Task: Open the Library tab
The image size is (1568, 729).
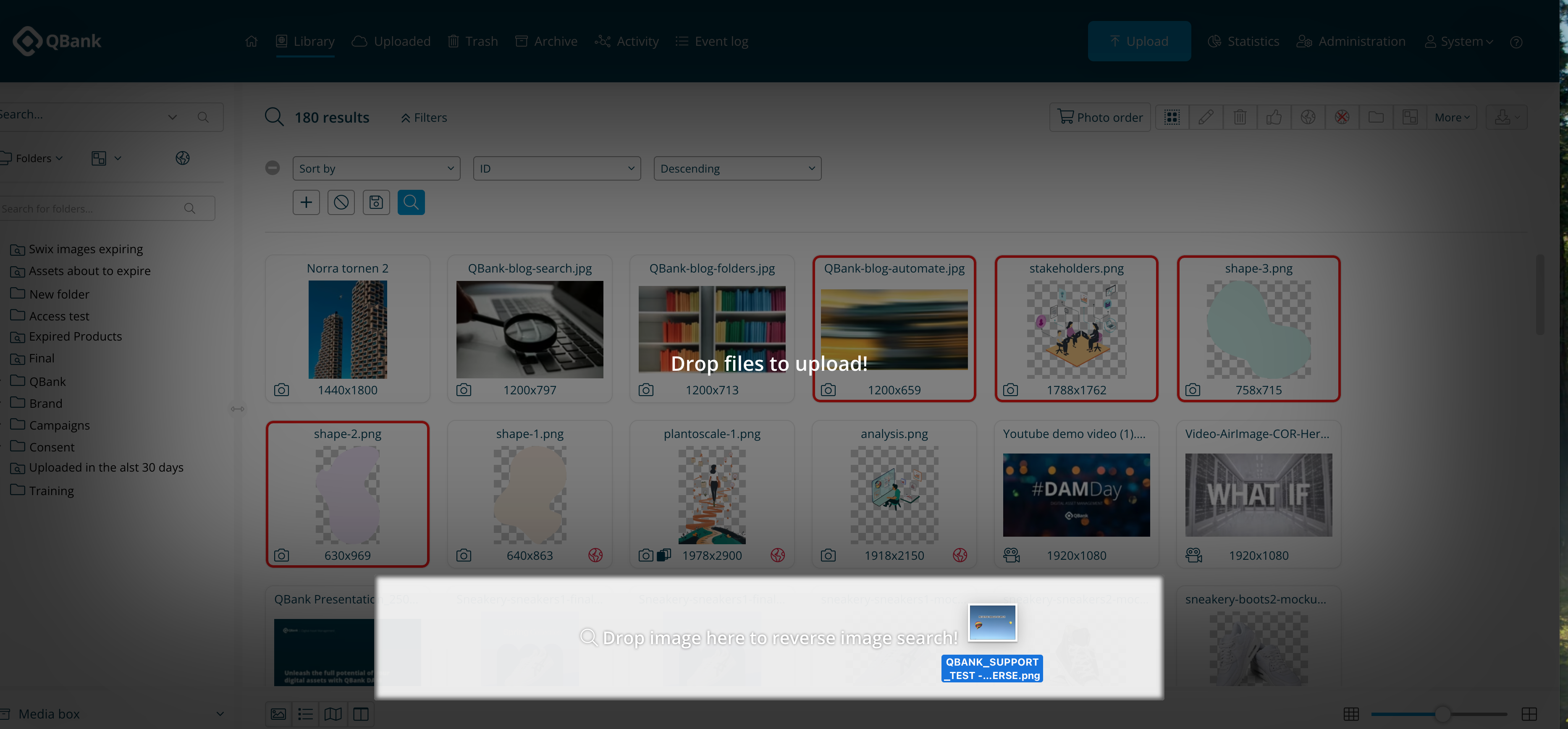Action: [305, 42]
